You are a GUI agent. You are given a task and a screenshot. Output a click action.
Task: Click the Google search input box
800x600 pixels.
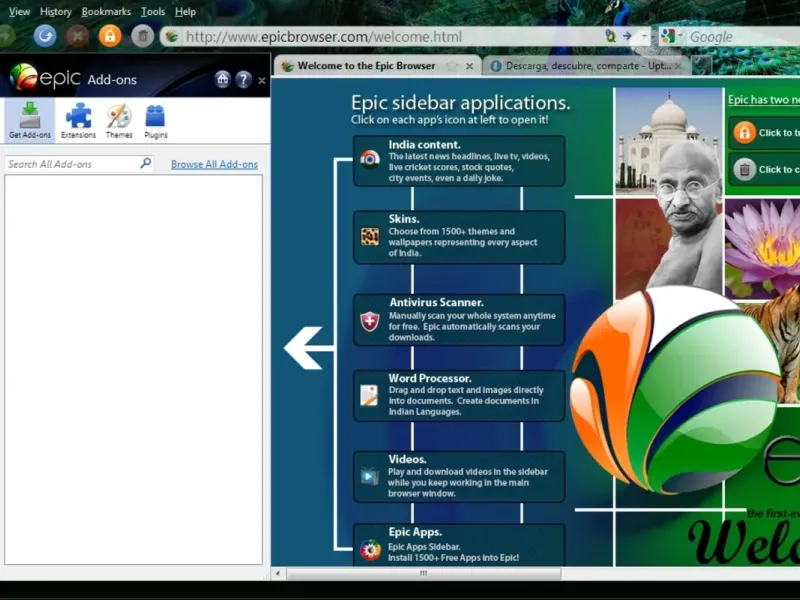click(x=744, y=37)
